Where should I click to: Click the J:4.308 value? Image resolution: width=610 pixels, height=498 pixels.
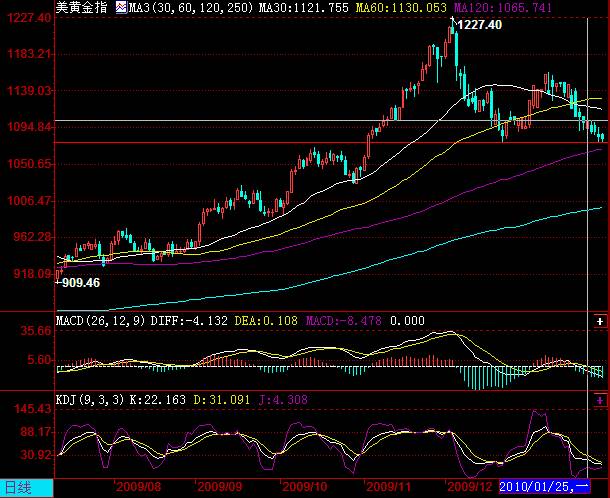point(283,400)
